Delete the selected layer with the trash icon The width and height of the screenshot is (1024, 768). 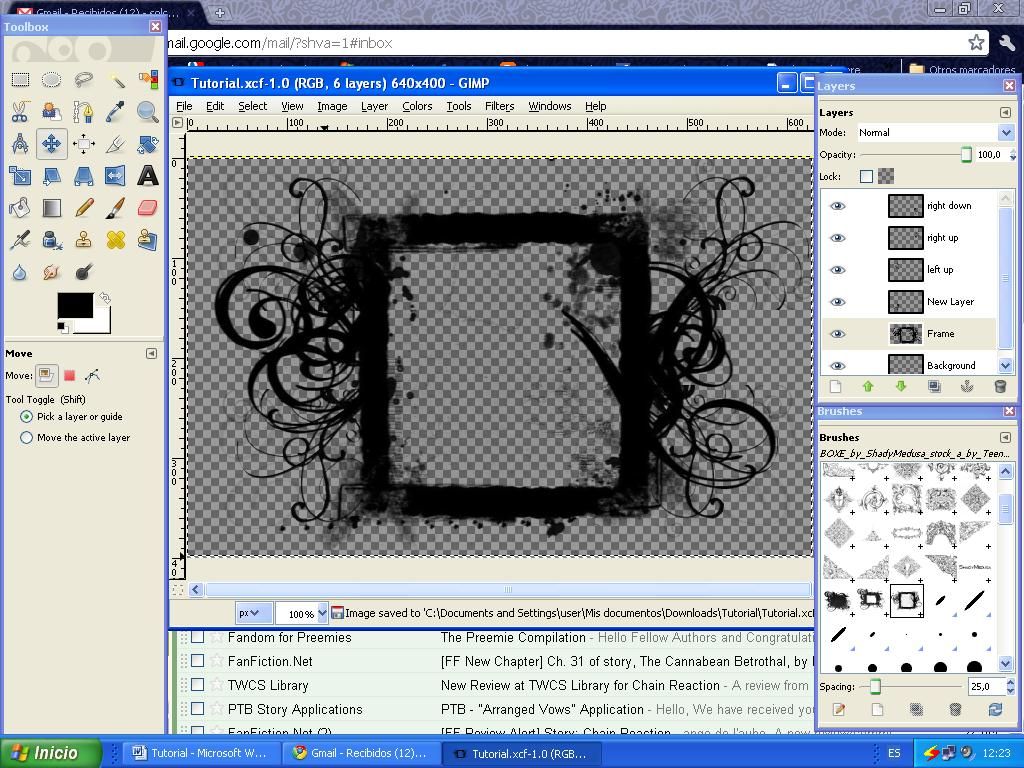(x=999, y=386)
